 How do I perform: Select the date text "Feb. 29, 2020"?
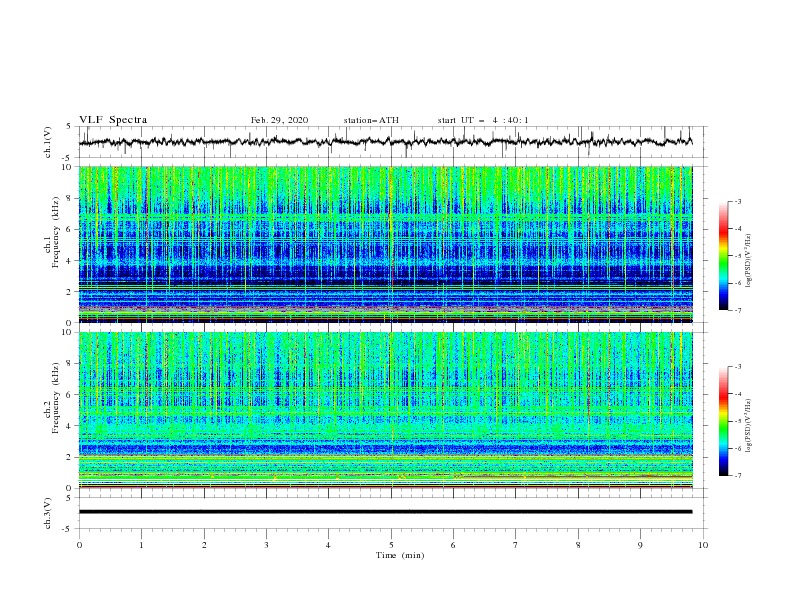pyautogui.click(x=279, y=120)
